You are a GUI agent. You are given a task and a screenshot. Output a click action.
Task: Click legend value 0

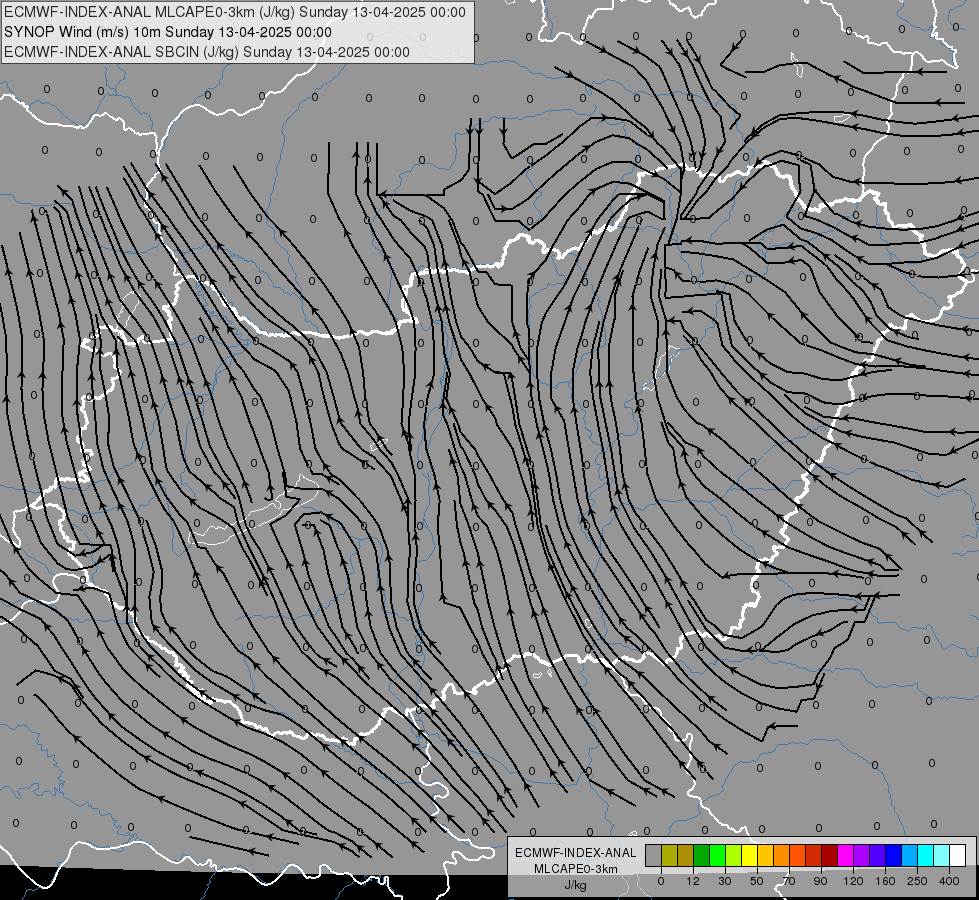(661, 881)
